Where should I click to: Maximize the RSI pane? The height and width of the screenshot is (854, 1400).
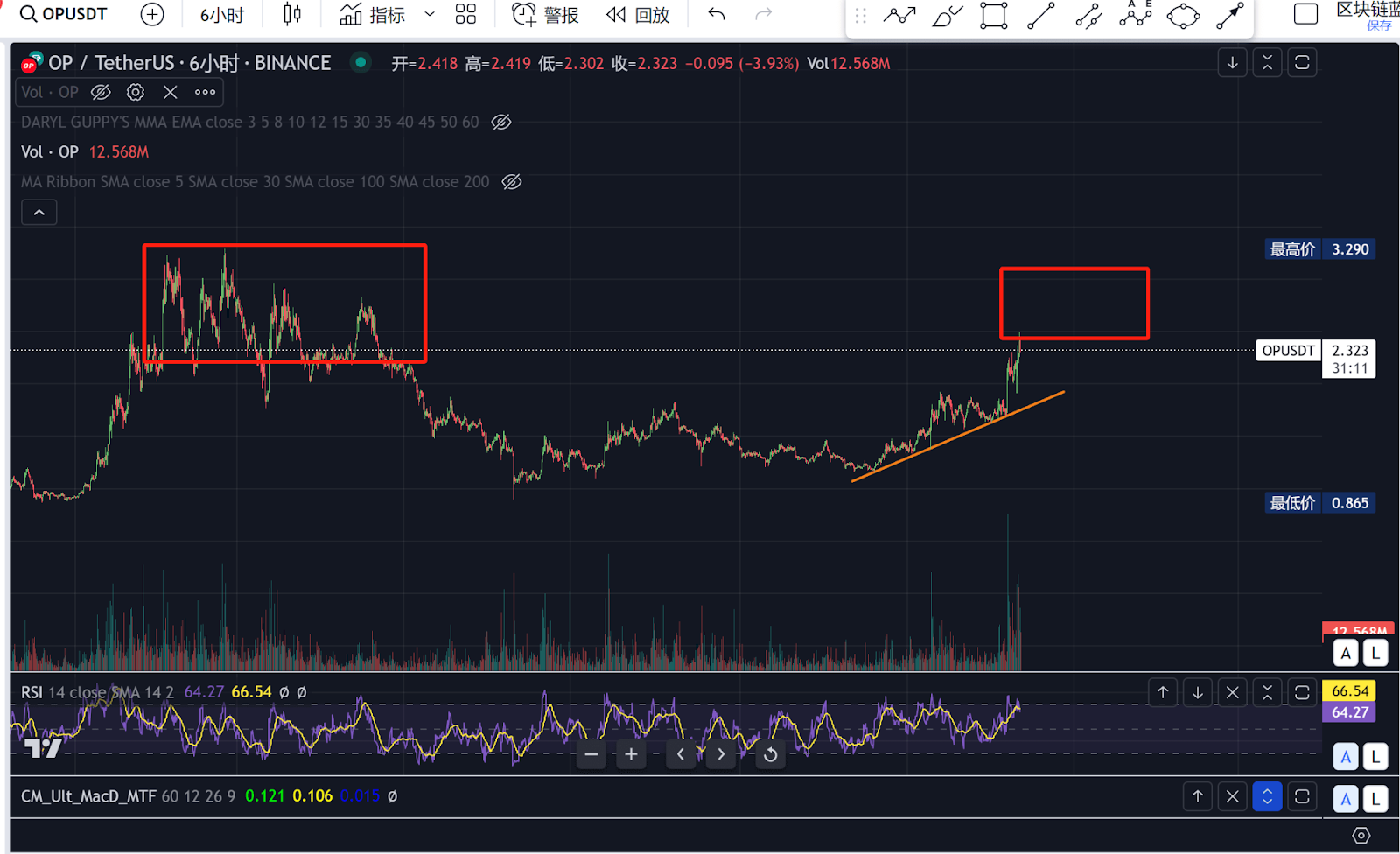coord(1302,692)
